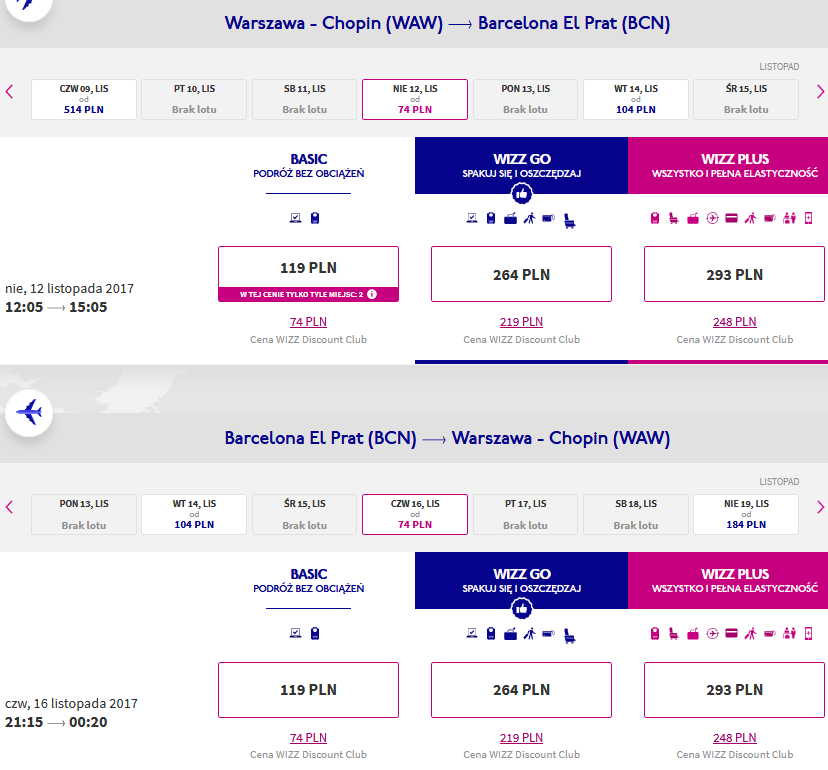Image resolution: width=828 pixels, height=770 pixels.
Task: Choose the outbound WIZZ PLUS fare for 293 PLN
Action: (735, 274)
